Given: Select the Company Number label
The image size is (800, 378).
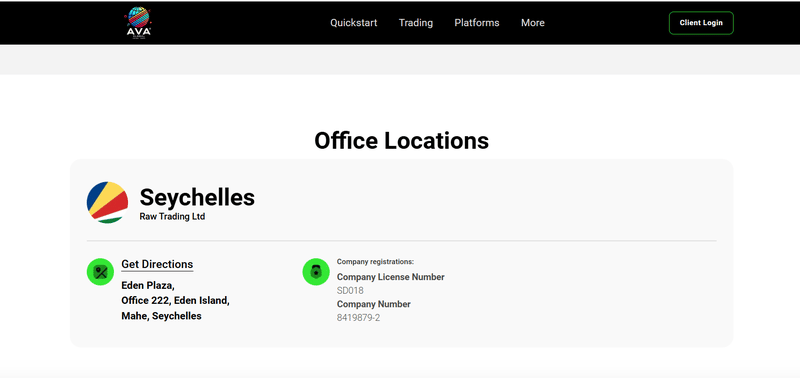Looking at the screenshot, I should 373,304.
